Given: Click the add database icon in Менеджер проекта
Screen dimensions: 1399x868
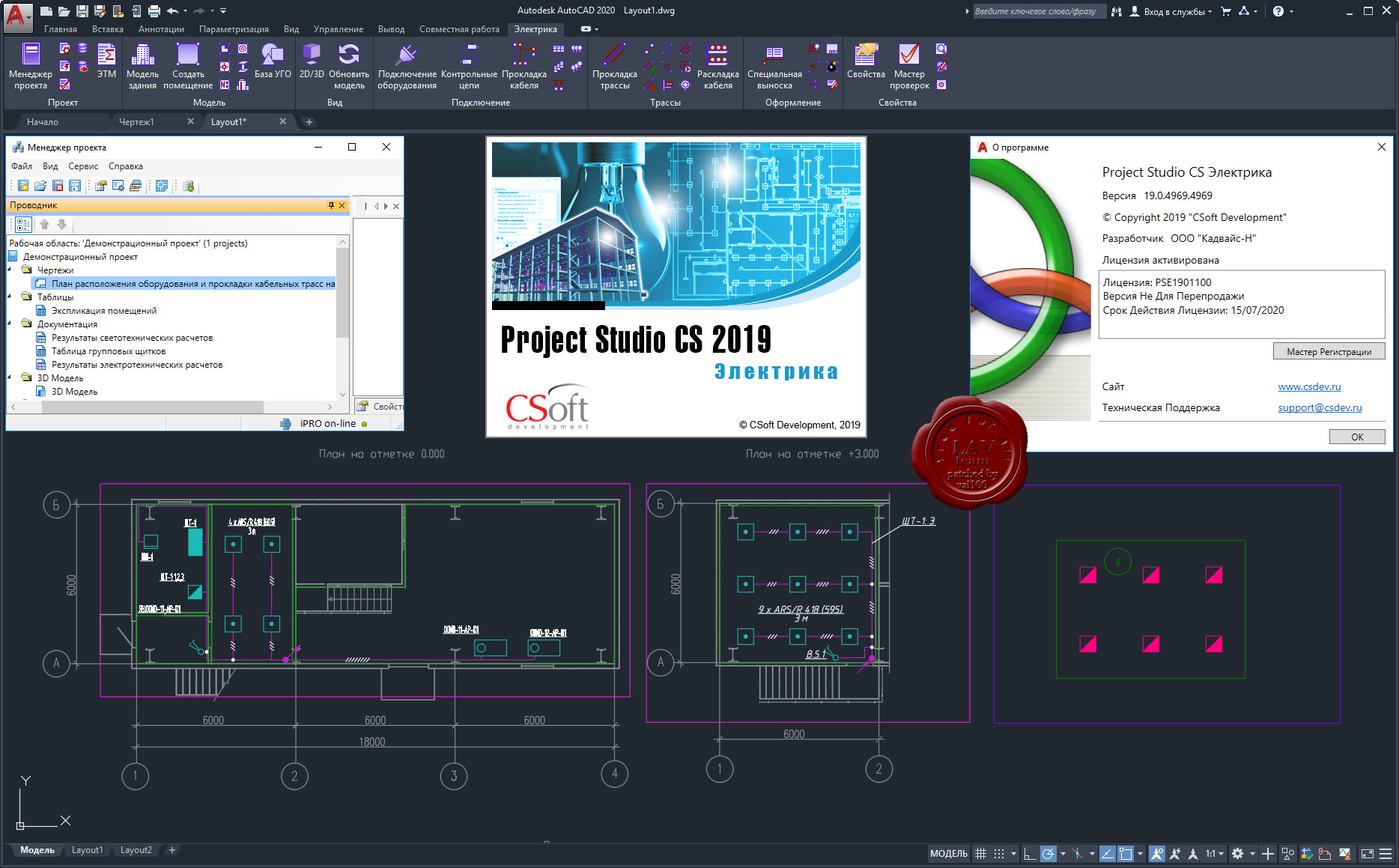Looking at the screenshot, I should pos(188,186).
